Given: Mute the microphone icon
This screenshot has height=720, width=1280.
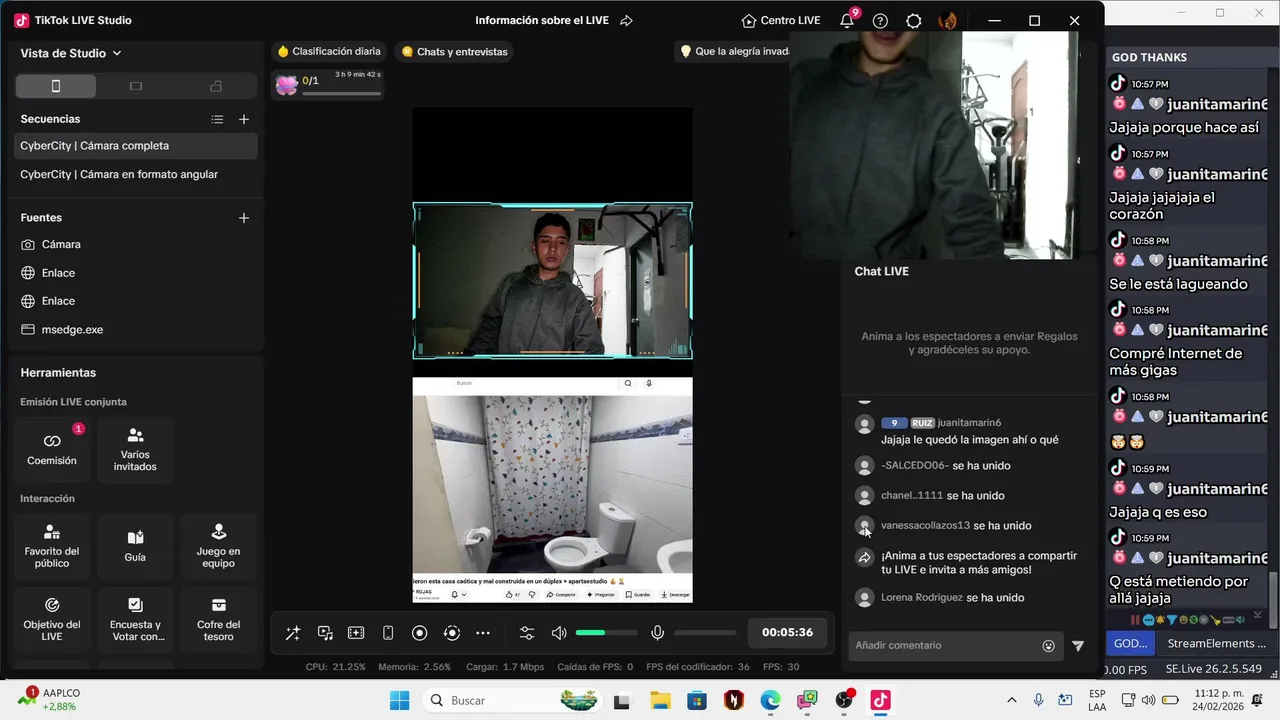Looking at the screenshot, I should coord(658,633).
